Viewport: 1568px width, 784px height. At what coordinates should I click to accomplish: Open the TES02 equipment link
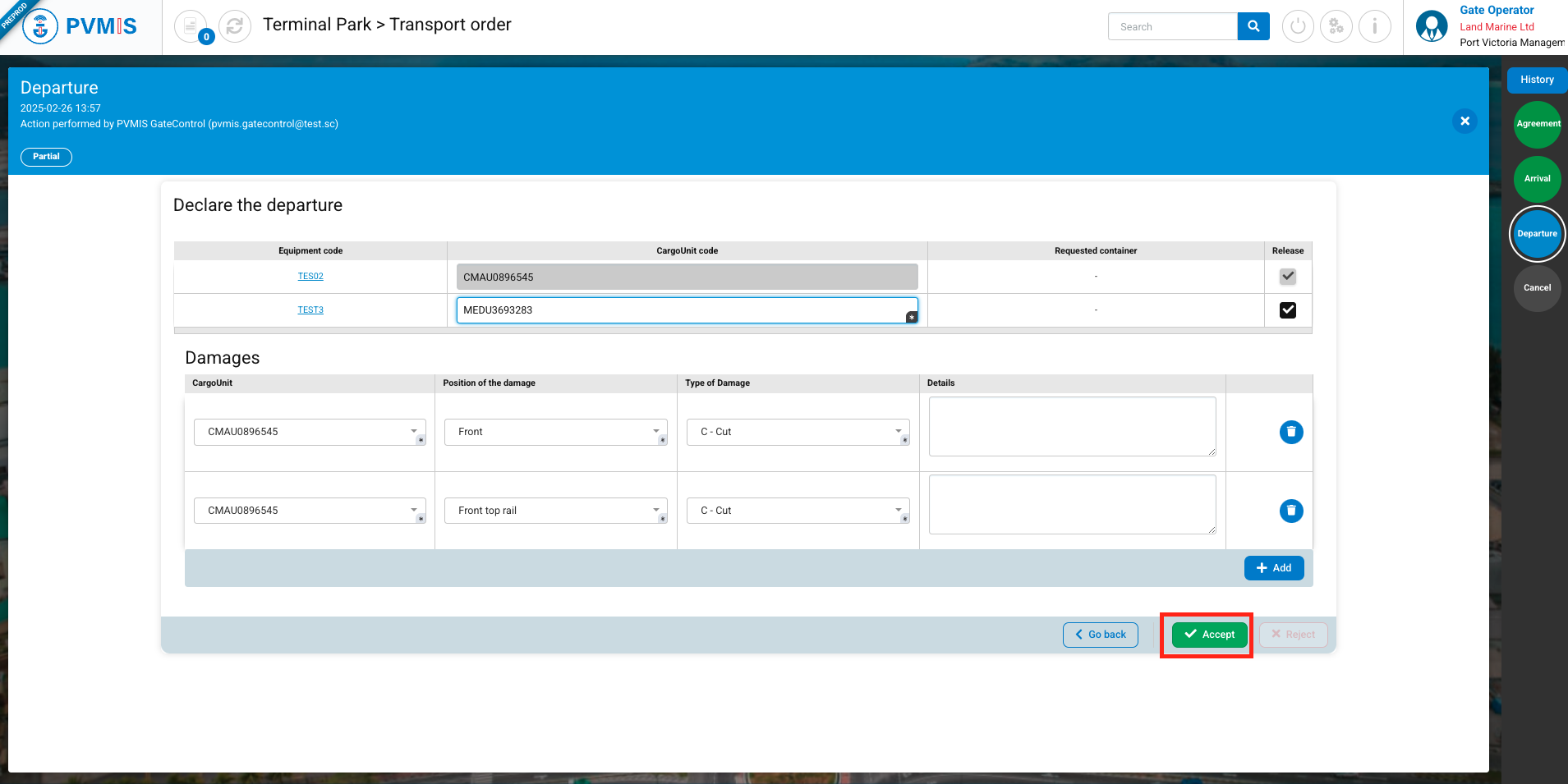[x=310, y=277]
